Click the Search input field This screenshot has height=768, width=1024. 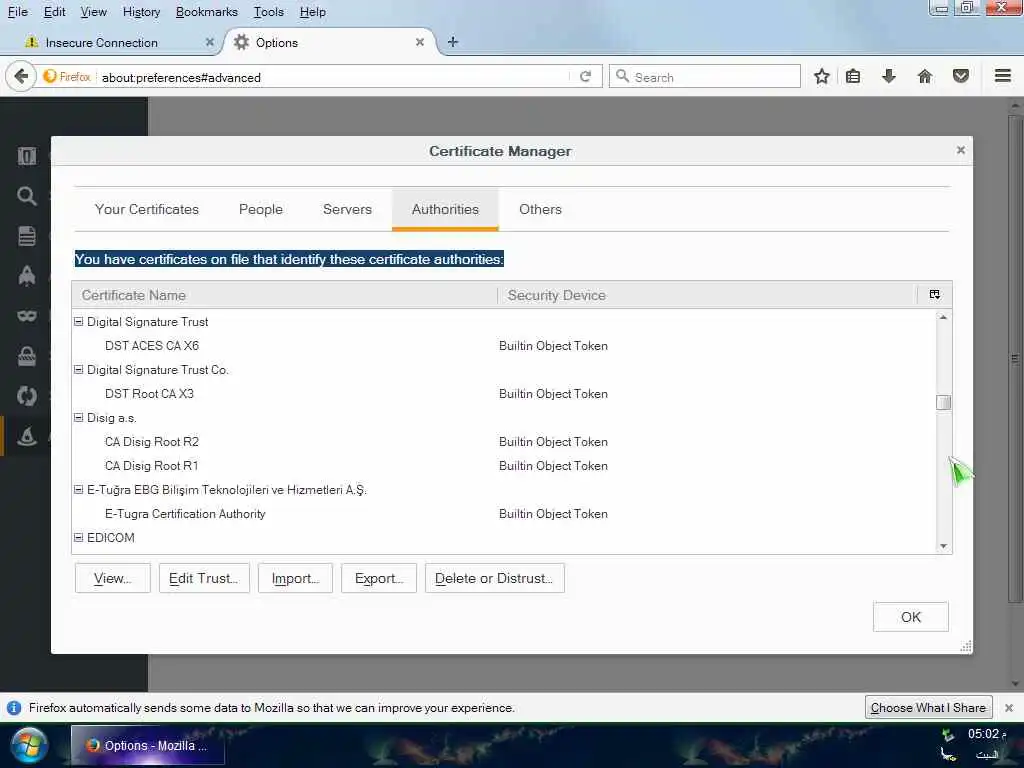pos(705,76)
